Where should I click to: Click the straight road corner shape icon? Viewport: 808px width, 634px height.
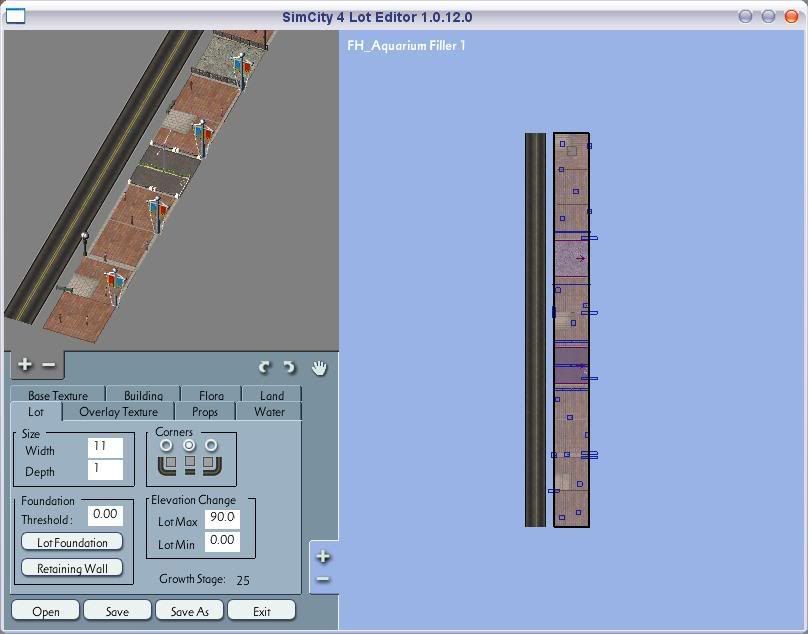[x=190, y=464]
